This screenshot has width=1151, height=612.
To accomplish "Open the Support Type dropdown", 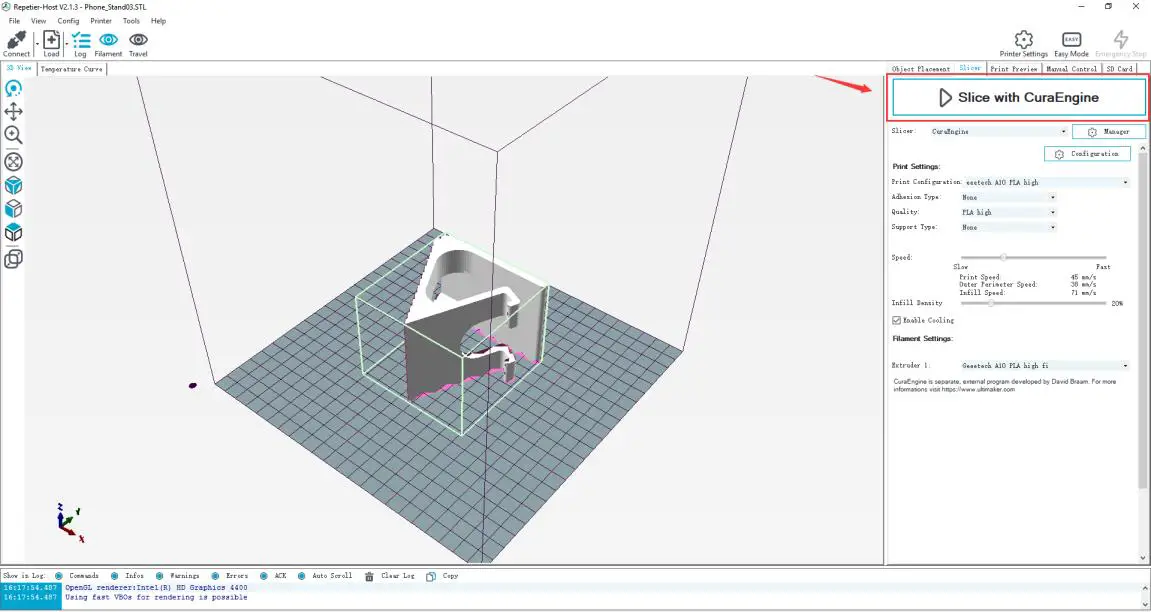I will point(1007,227).
